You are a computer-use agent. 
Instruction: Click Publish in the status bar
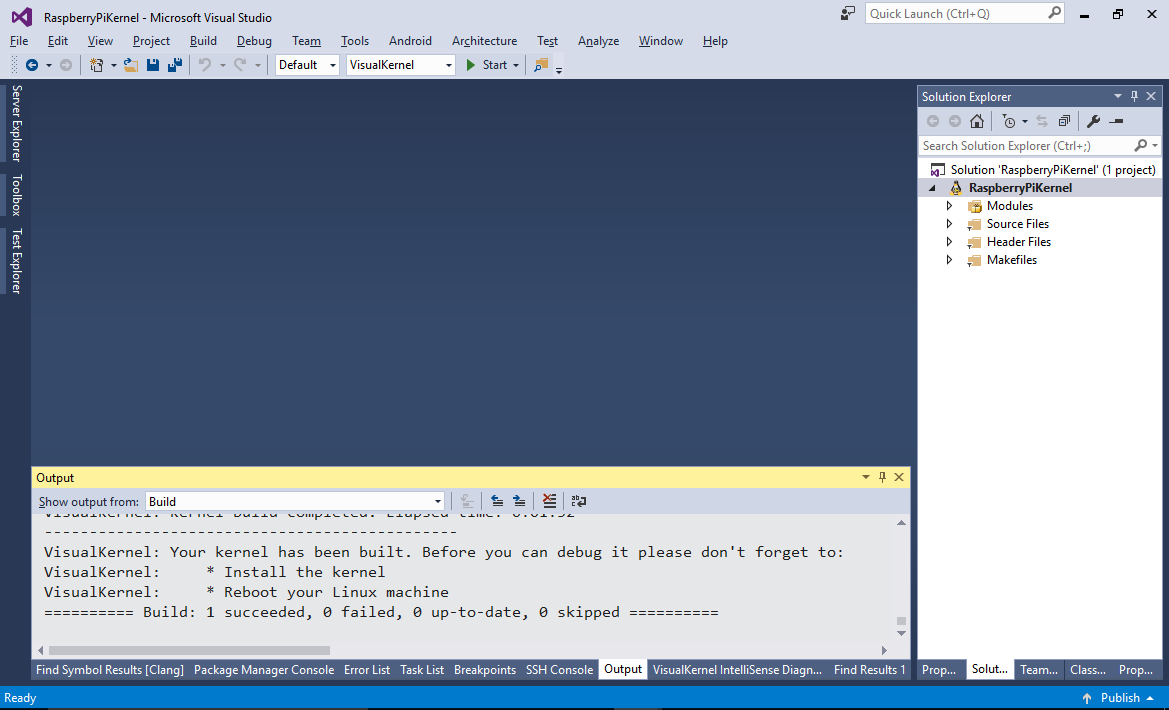coord(1121,698)
